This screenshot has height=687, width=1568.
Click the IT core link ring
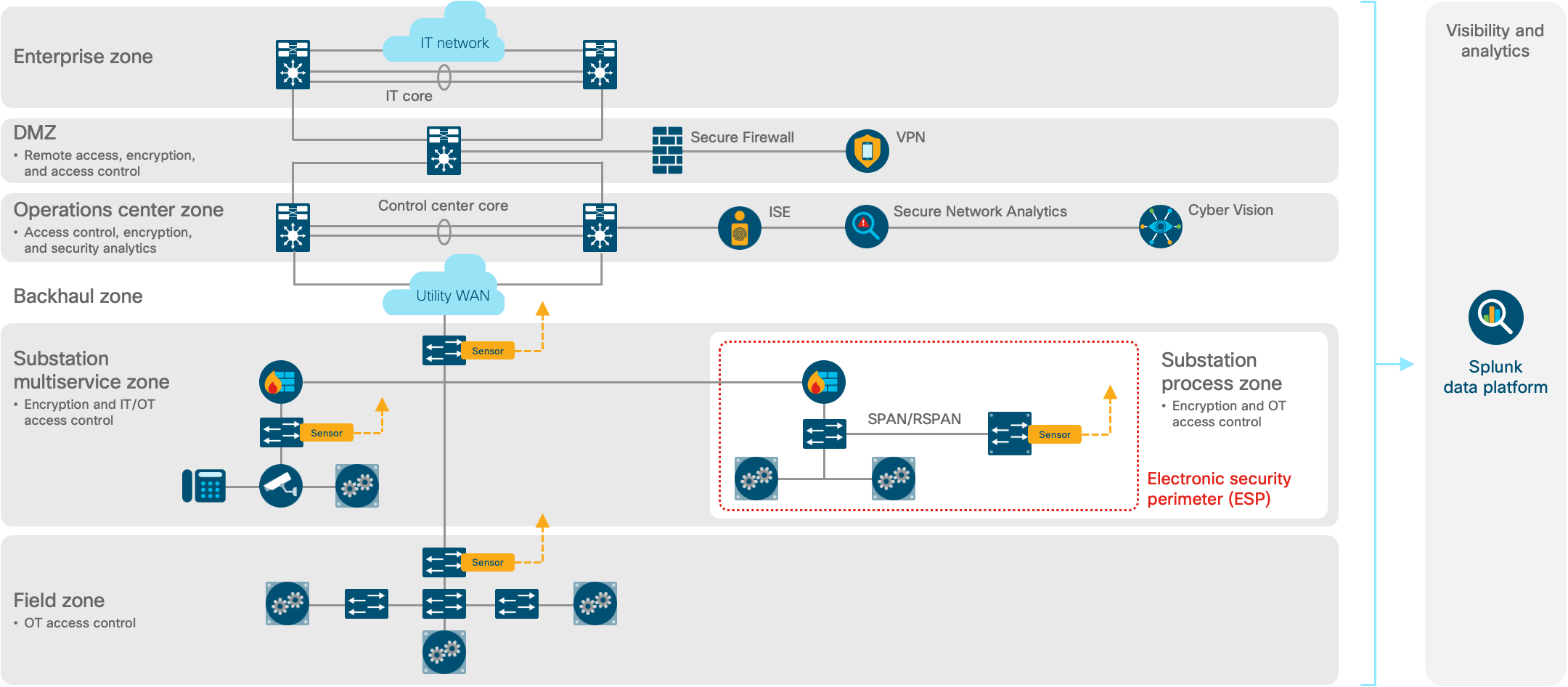point(444,77)
